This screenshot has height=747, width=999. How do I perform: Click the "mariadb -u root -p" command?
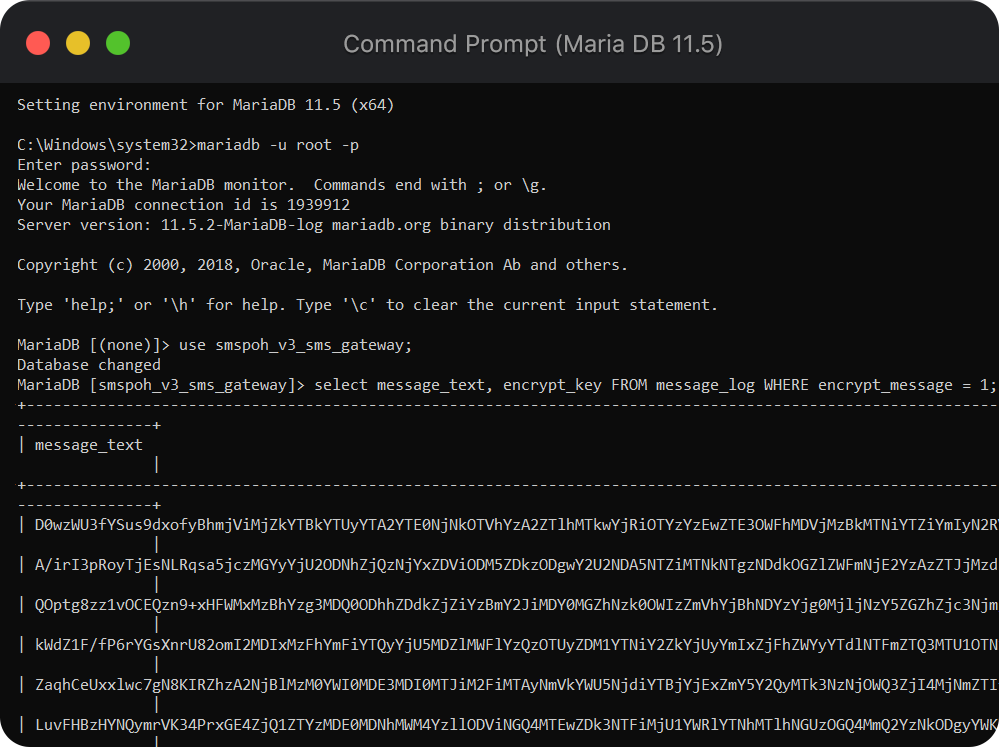(278, 145)
